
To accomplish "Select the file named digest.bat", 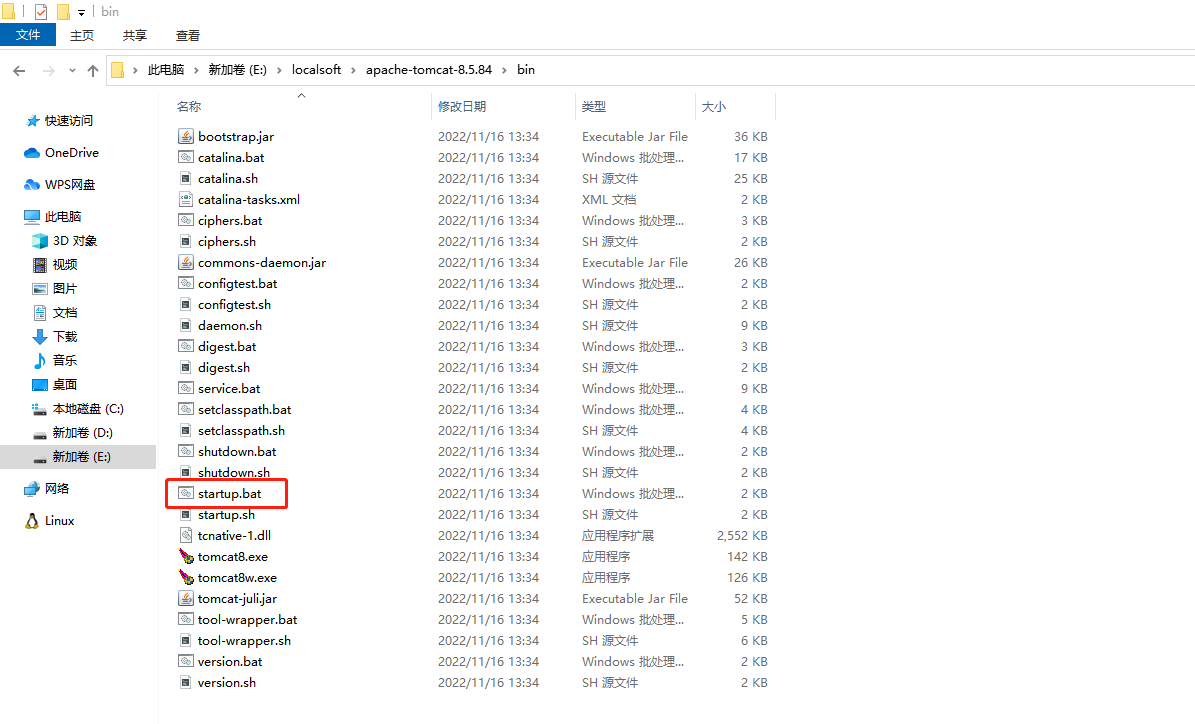I will click(227, 347).
